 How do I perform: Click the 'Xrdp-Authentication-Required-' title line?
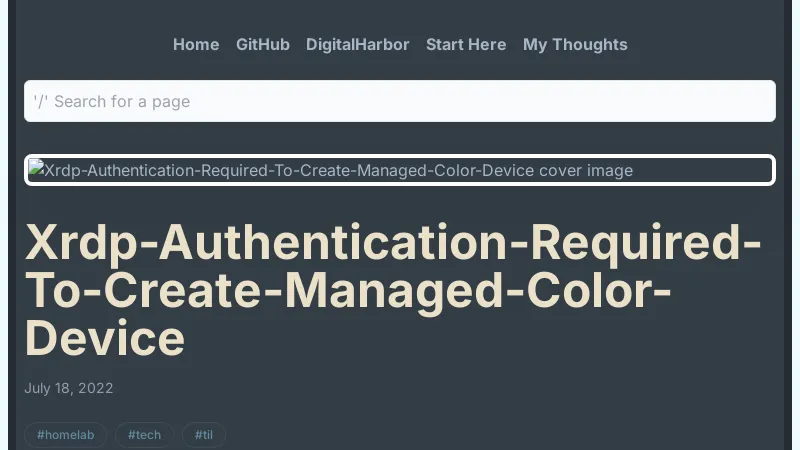click(393, 243)
